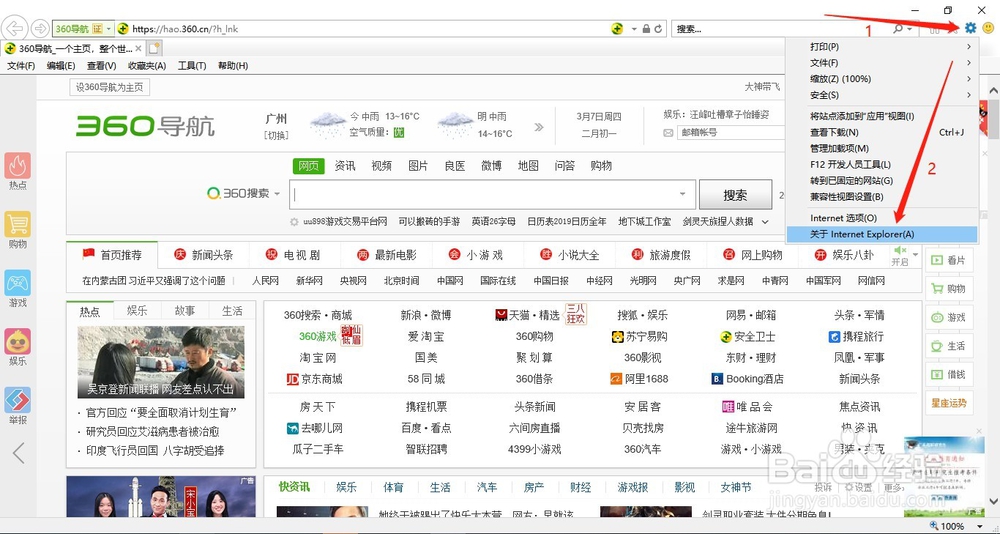Switch to the 新闻头条 category tab
Viewport: 1000px width, 534px height.
pos(203,255)
